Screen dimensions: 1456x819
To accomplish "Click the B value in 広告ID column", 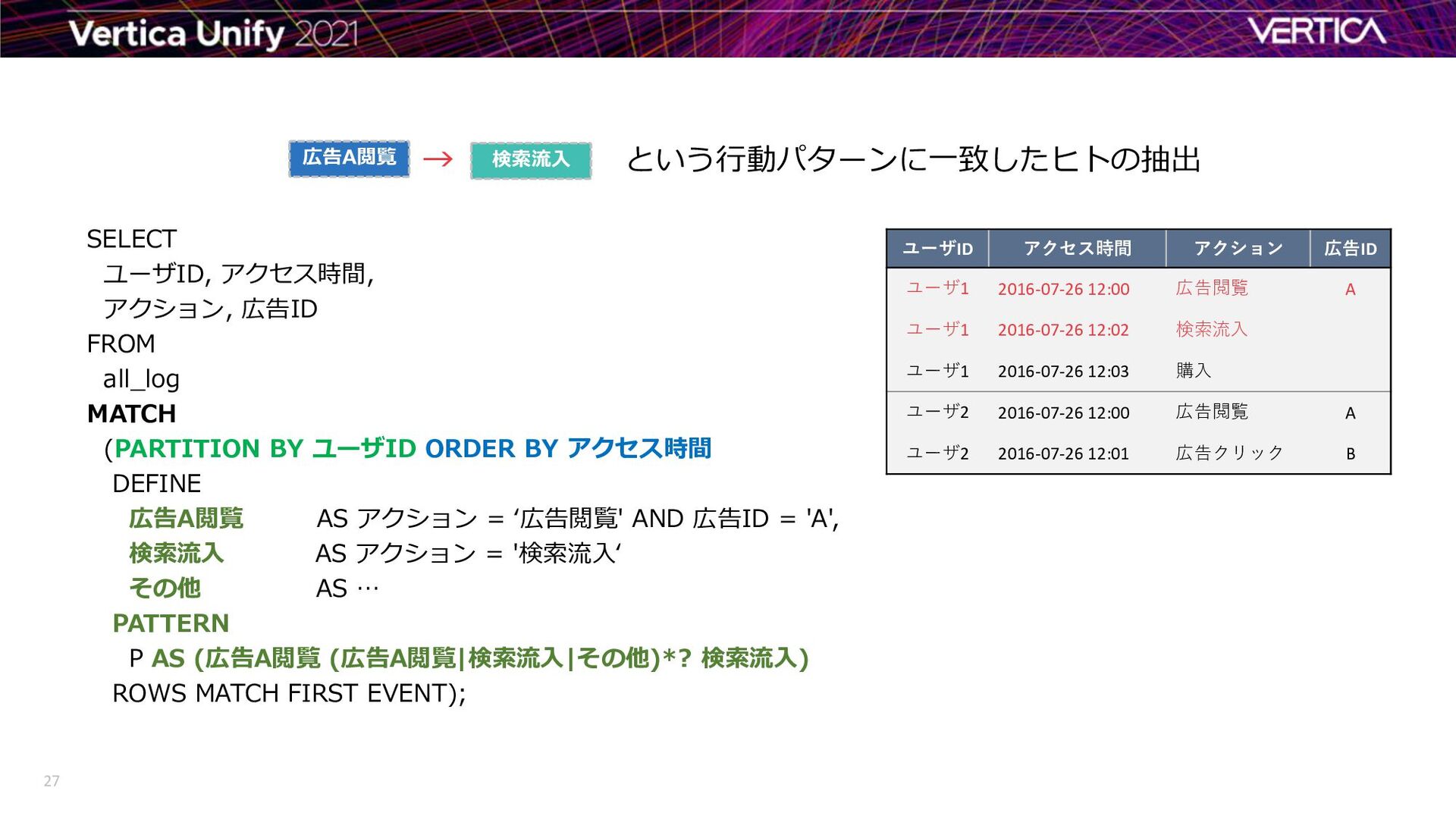I will tap(1350, 453).
